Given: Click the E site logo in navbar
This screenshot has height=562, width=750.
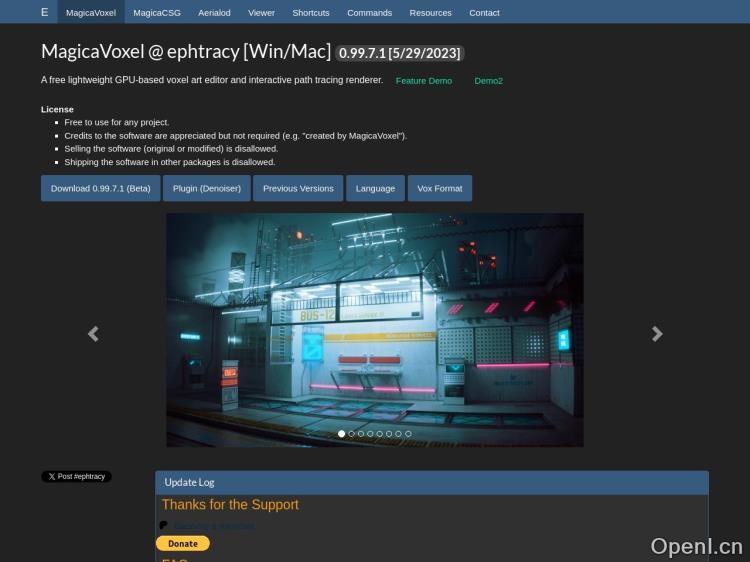Looking at the screenshot, I should [x=44, y=12].
